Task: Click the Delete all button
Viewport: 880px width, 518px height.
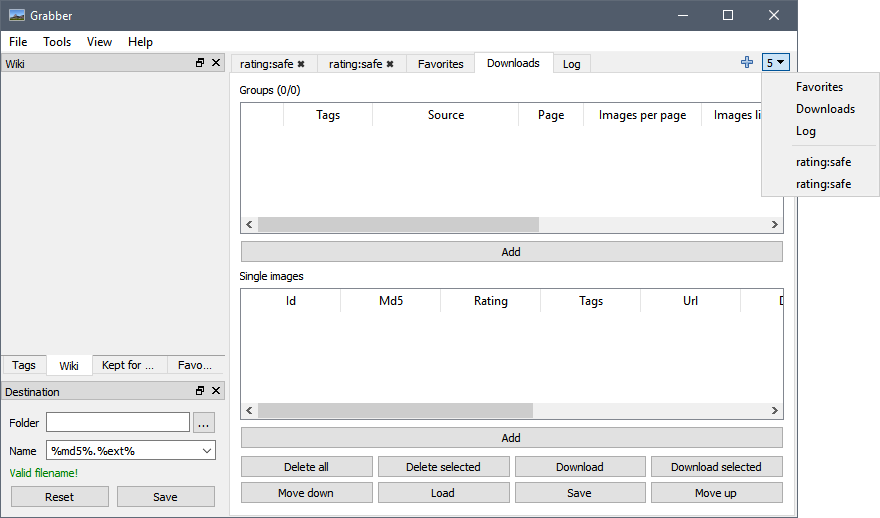Action: point(306,467)
